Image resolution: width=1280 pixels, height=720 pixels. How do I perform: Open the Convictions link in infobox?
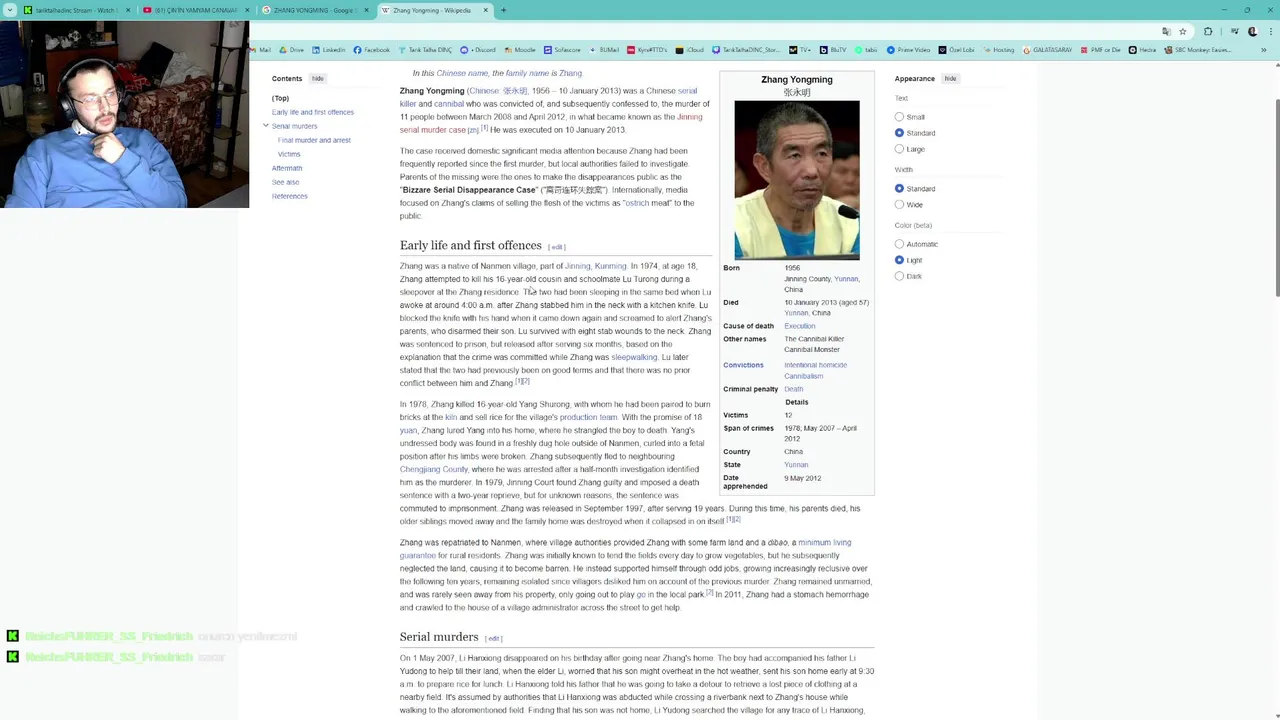click(x=743, y=365)
